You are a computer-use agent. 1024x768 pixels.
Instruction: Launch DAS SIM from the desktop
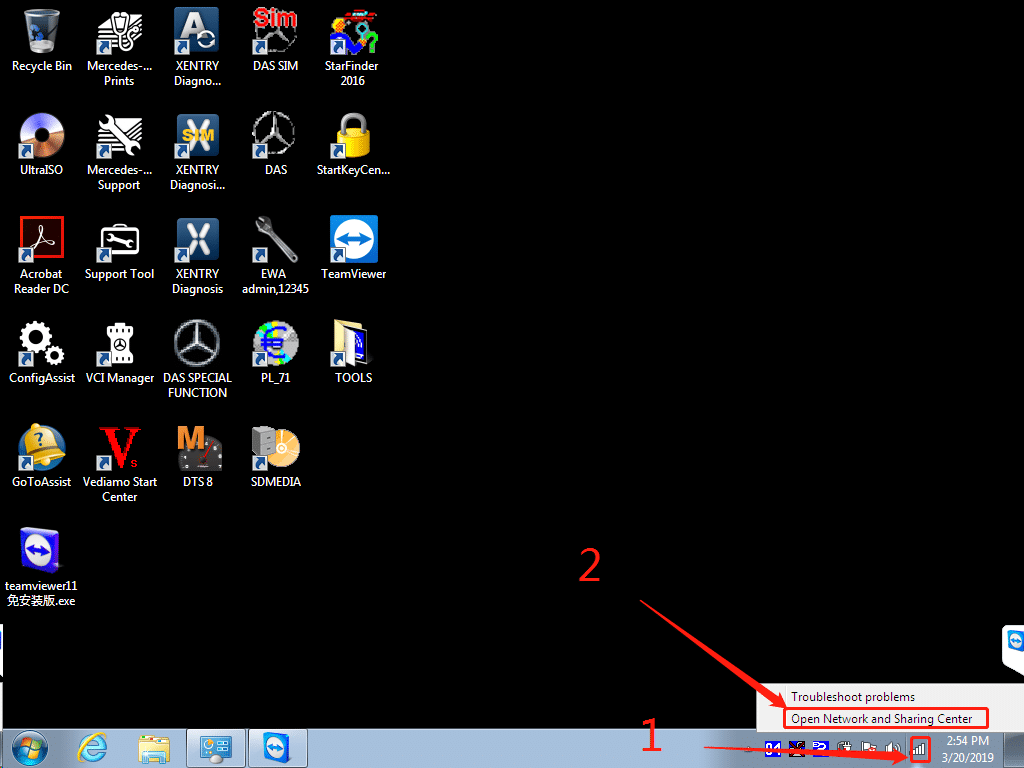pos(275,33)
